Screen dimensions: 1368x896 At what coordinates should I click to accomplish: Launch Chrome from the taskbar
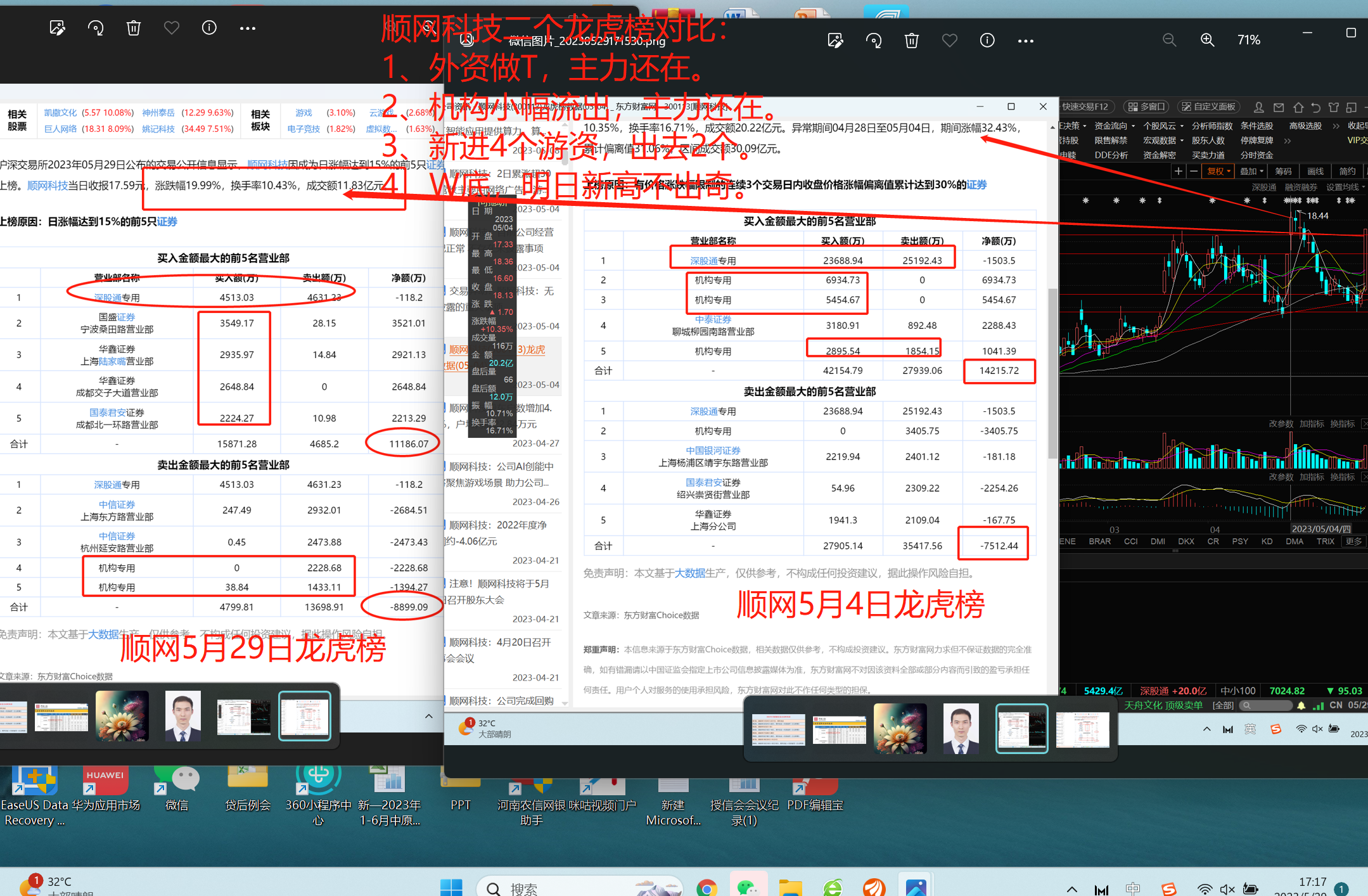(x=706, y=888)
